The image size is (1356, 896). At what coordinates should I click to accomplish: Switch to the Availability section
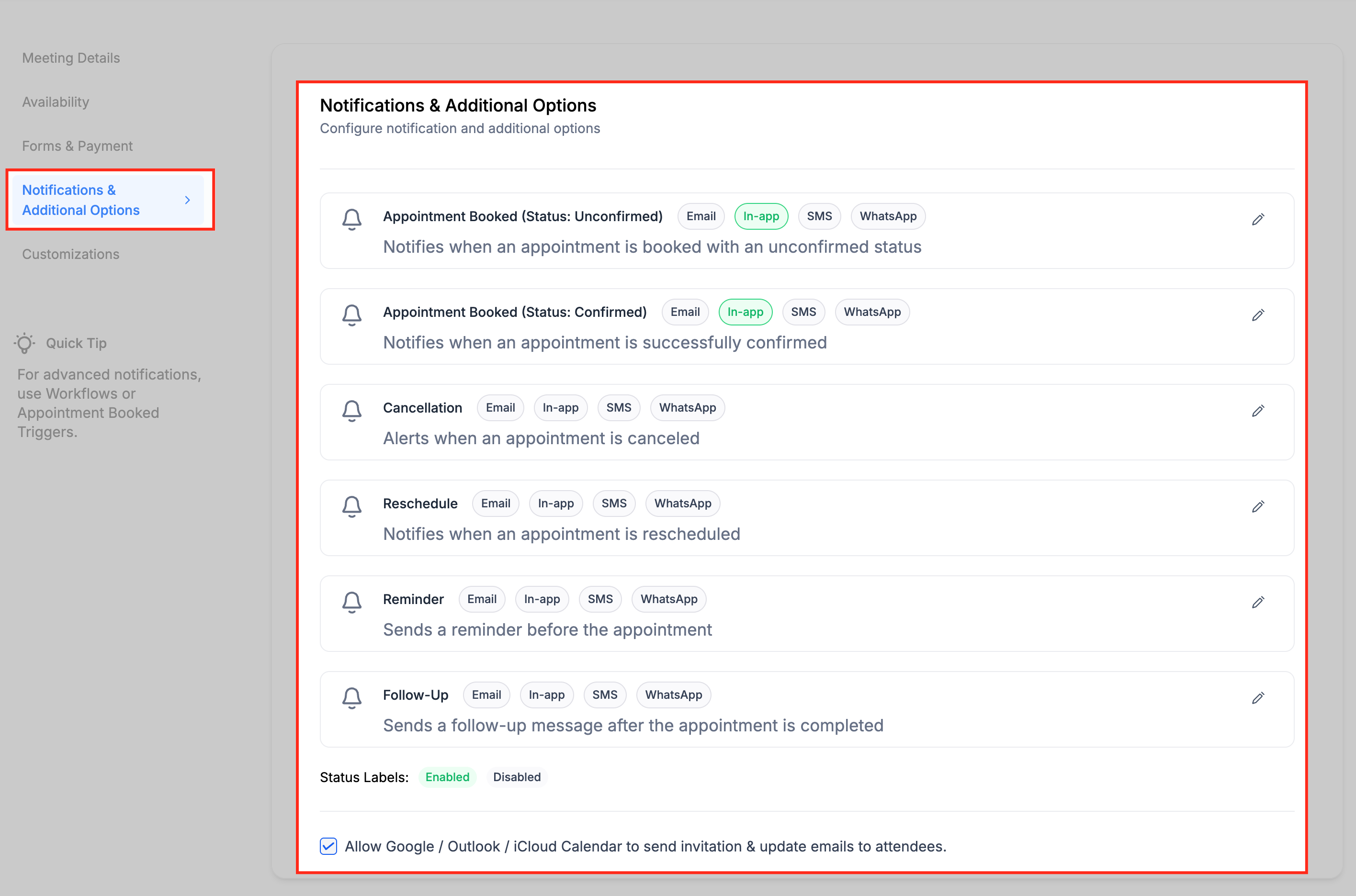(56, 102)
